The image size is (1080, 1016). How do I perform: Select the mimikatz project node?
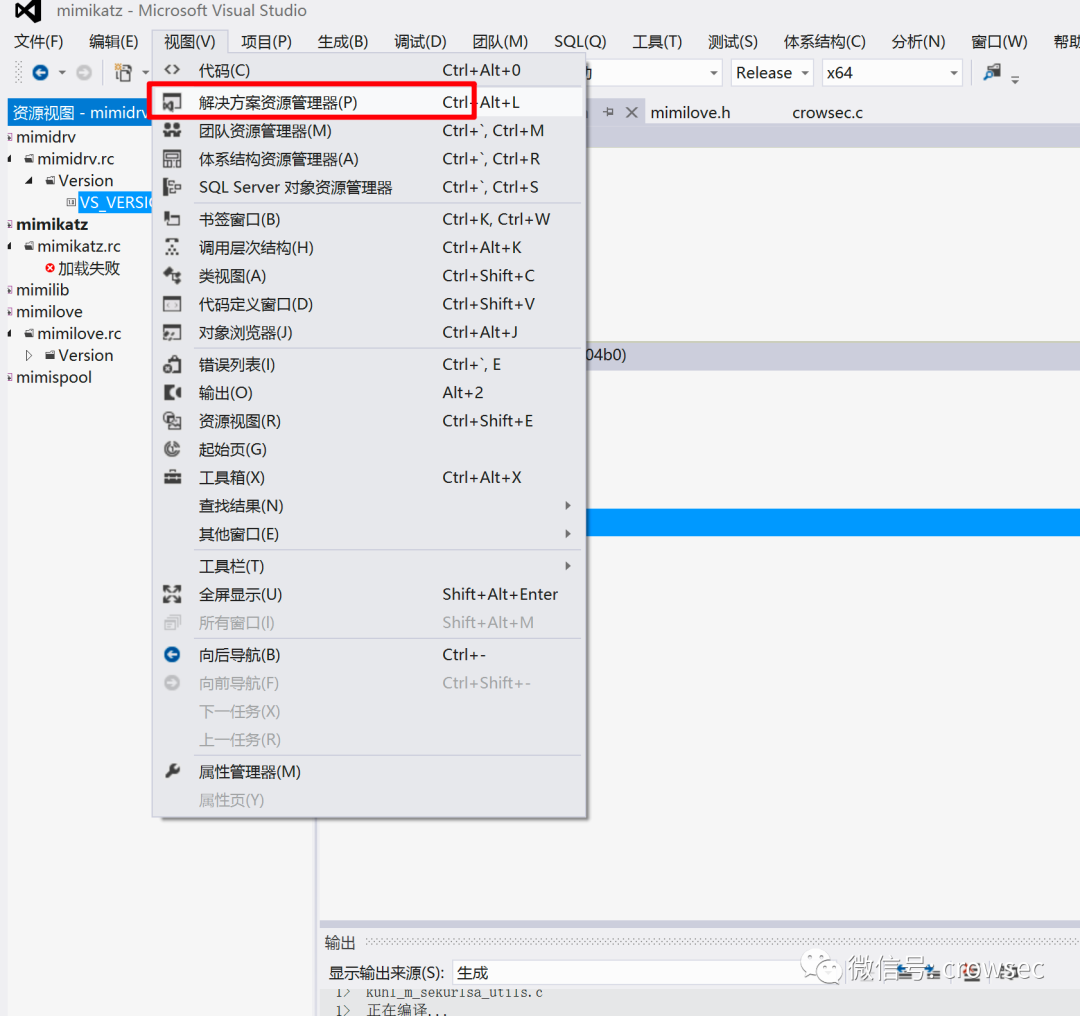pyautogui.click(x=52, y=225)
